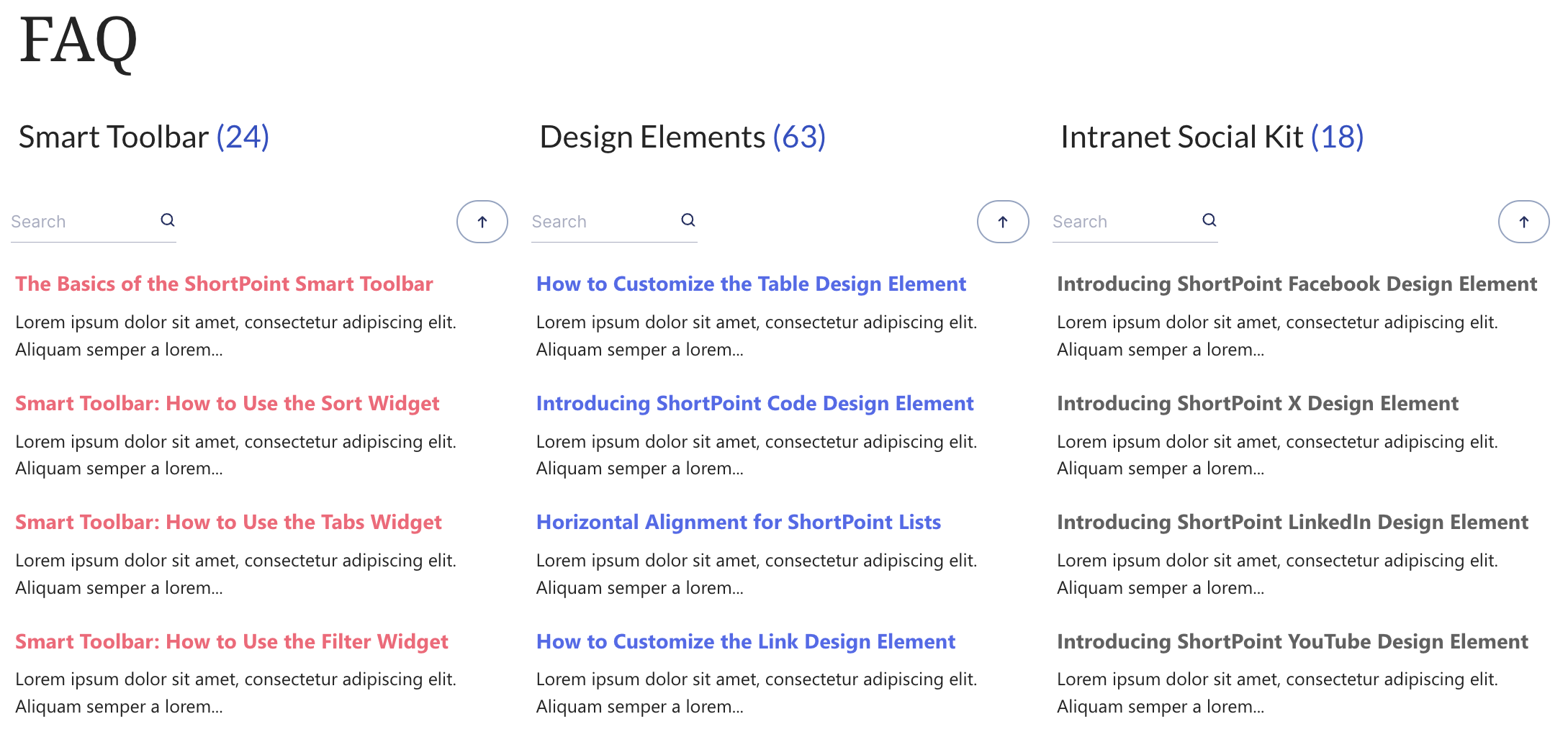Open Smart Toolbar: How to Use the Sort Widget
This screenshot has height=750, width=1568.
click(227, 403)
